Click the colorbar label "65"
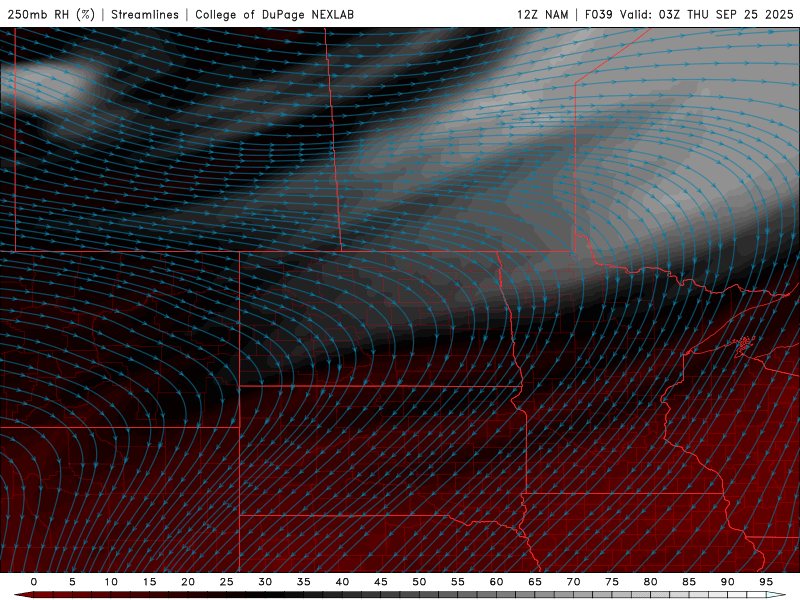Screen dimensions: 800x600 [535, 582]
